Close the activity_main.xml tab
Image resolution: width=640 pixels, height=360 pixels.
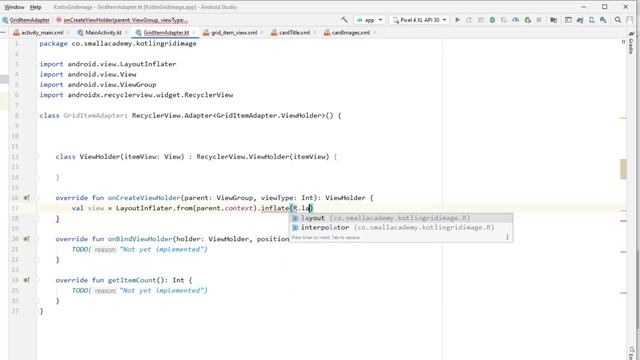coord(68,32)
